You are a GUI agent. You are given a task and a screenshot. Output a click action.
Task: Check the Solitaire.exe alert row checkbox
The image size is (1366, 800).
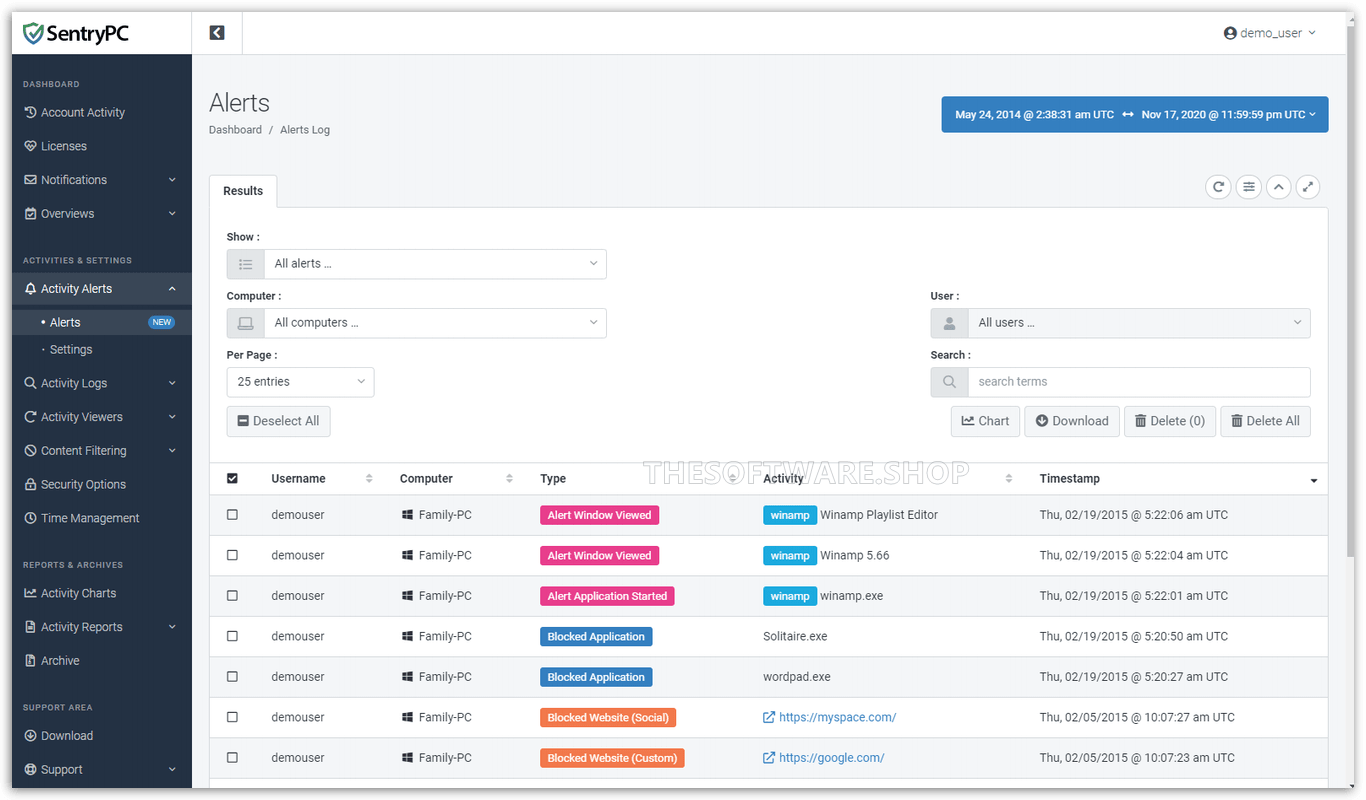233,636
